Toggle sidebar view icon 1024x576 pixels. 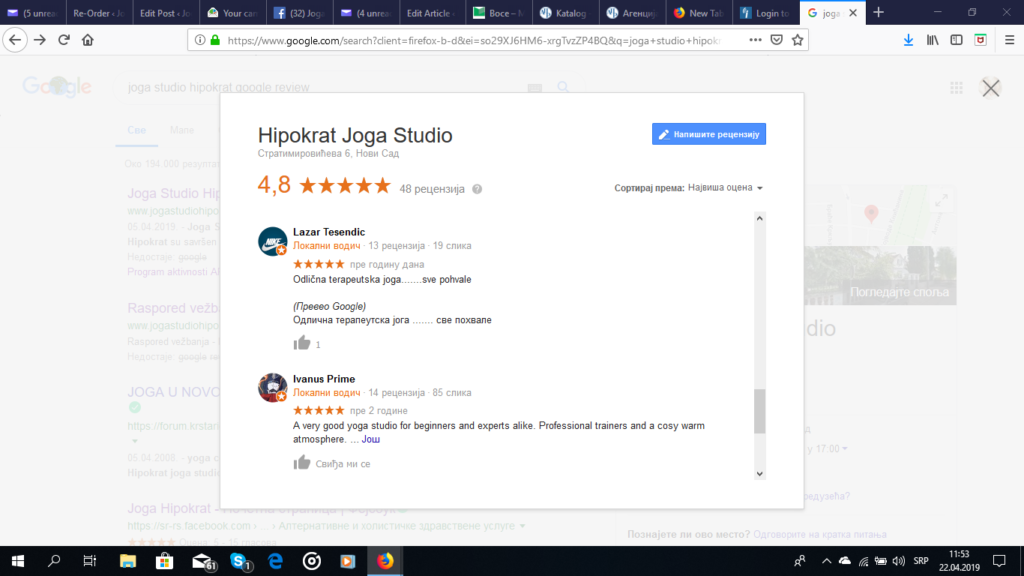(956, 40)
